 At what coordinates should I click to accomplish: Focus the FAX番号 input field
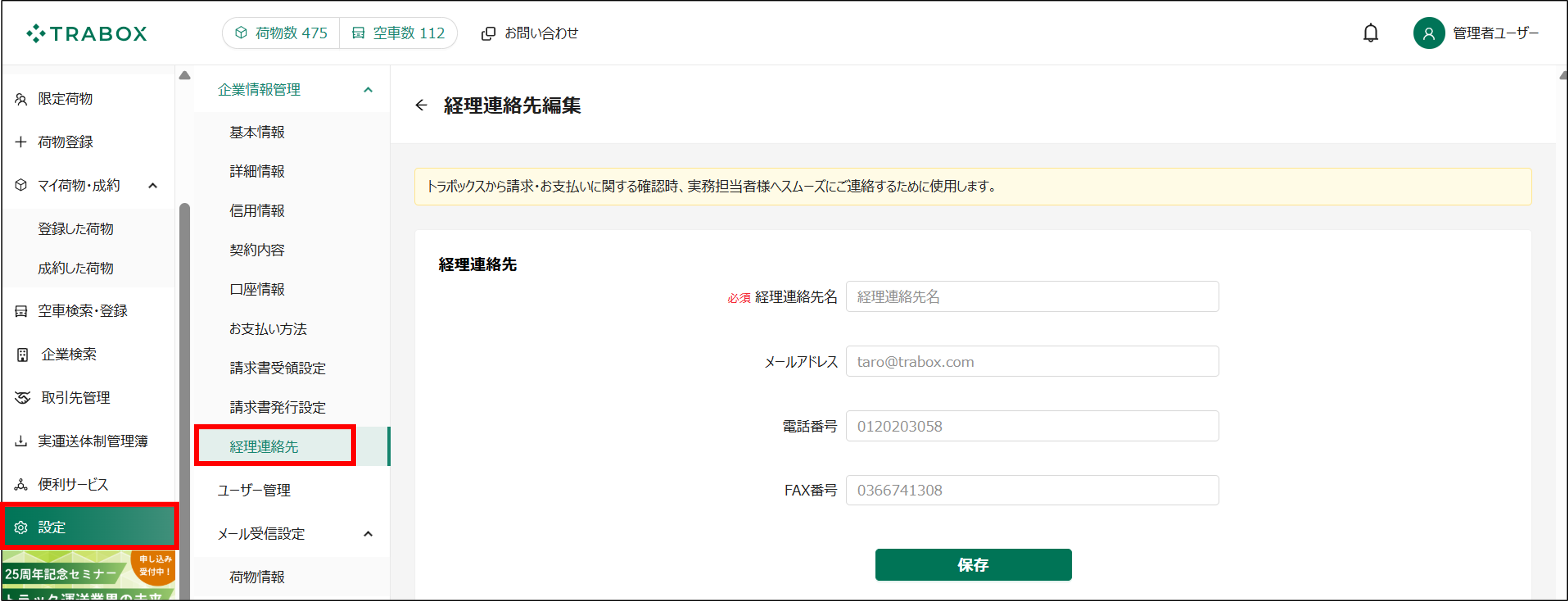(x=1032, y=490)
